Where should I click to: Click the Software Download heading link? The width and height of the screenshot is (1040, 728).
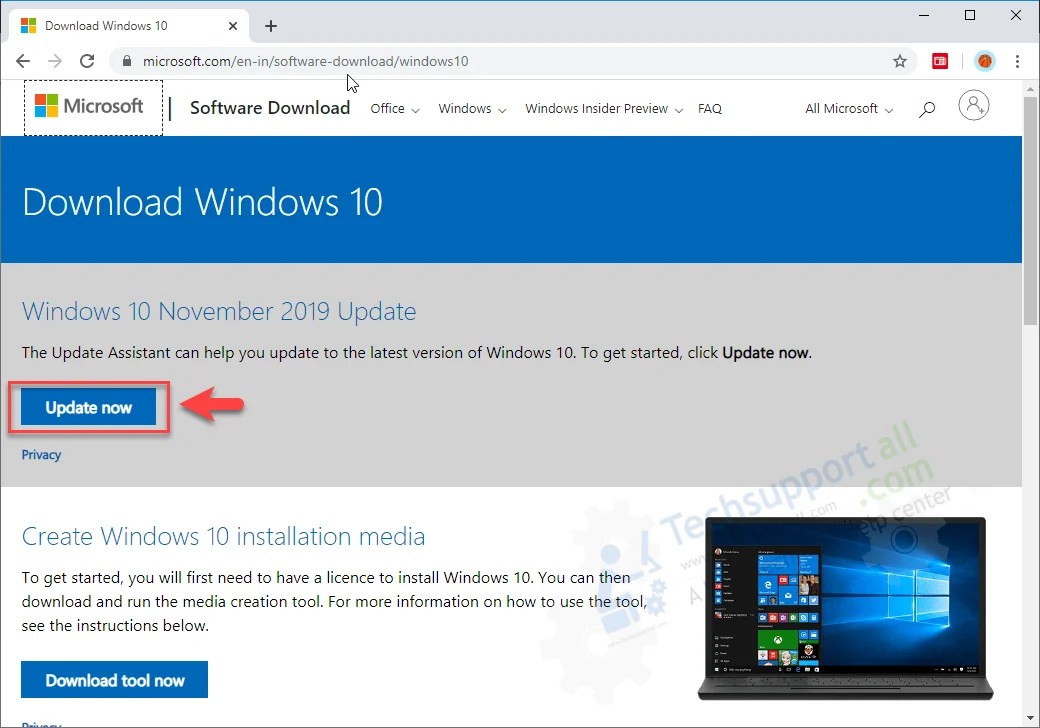[270, 107]
